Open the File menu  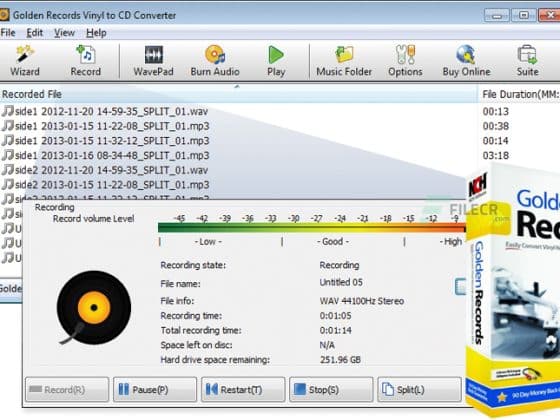coord(8,33)
